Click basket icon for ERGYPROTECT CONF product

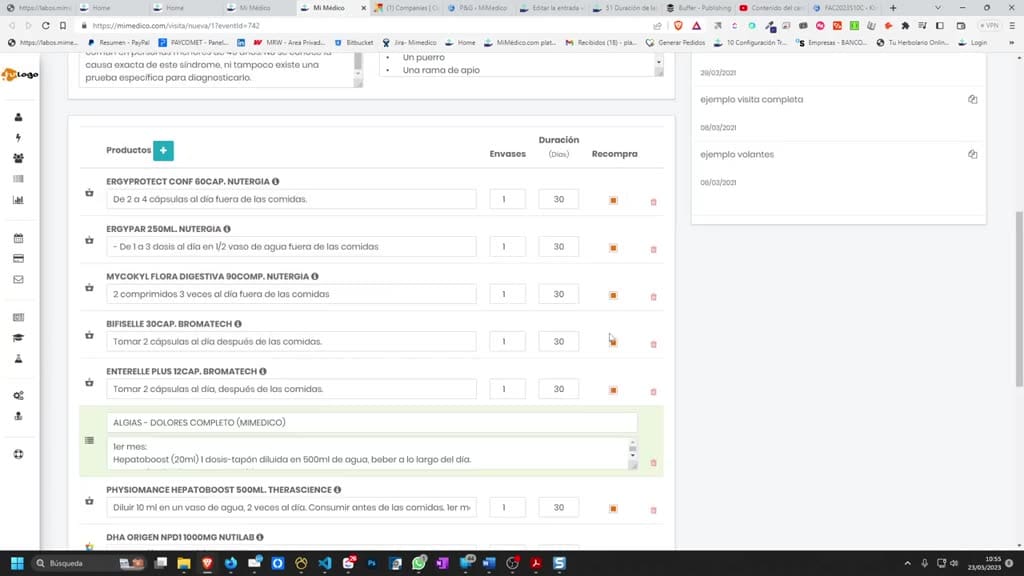89,193
